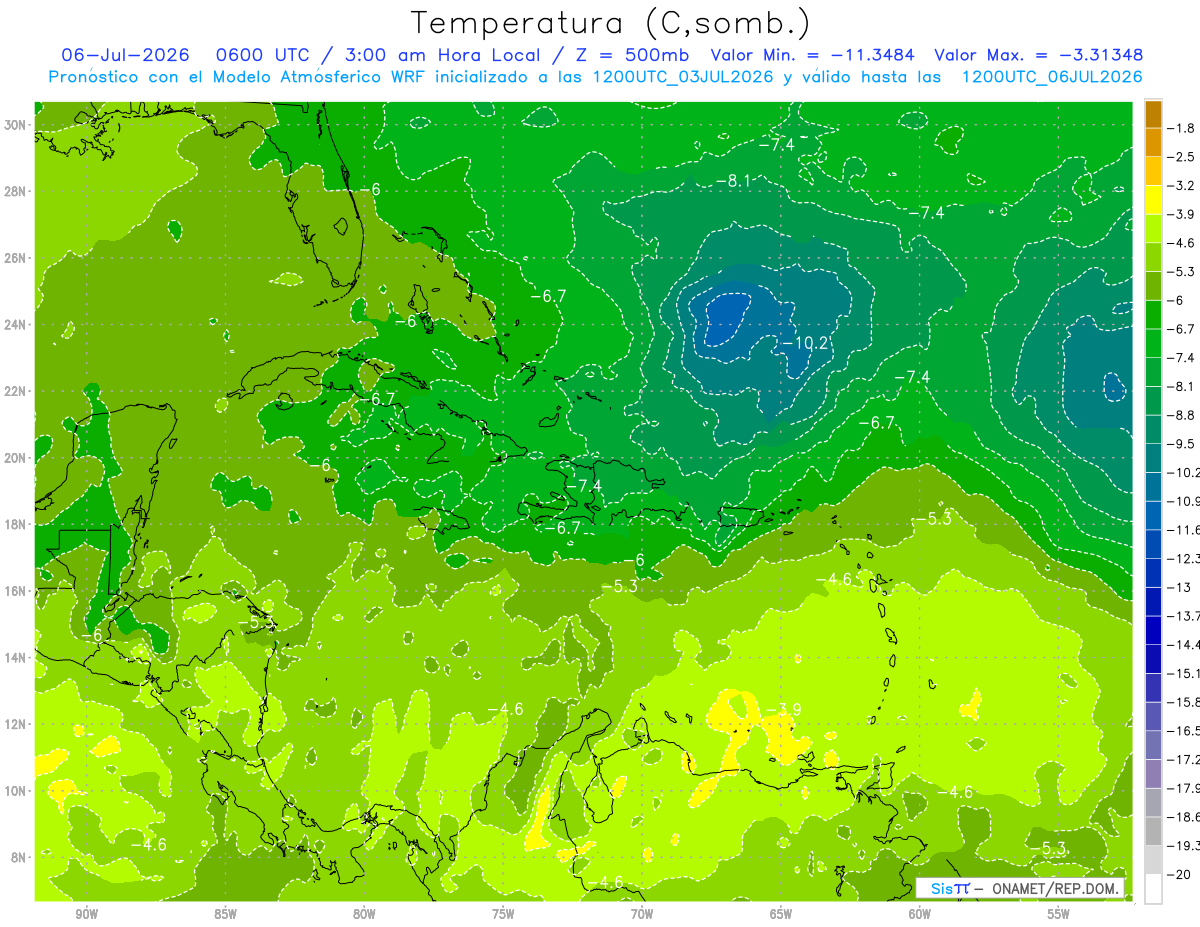This screenshot has width=1200, height=927.
Task: Click the yellow swatch between -3.2 and -3.9 legend values
Action: (1153, 200)
